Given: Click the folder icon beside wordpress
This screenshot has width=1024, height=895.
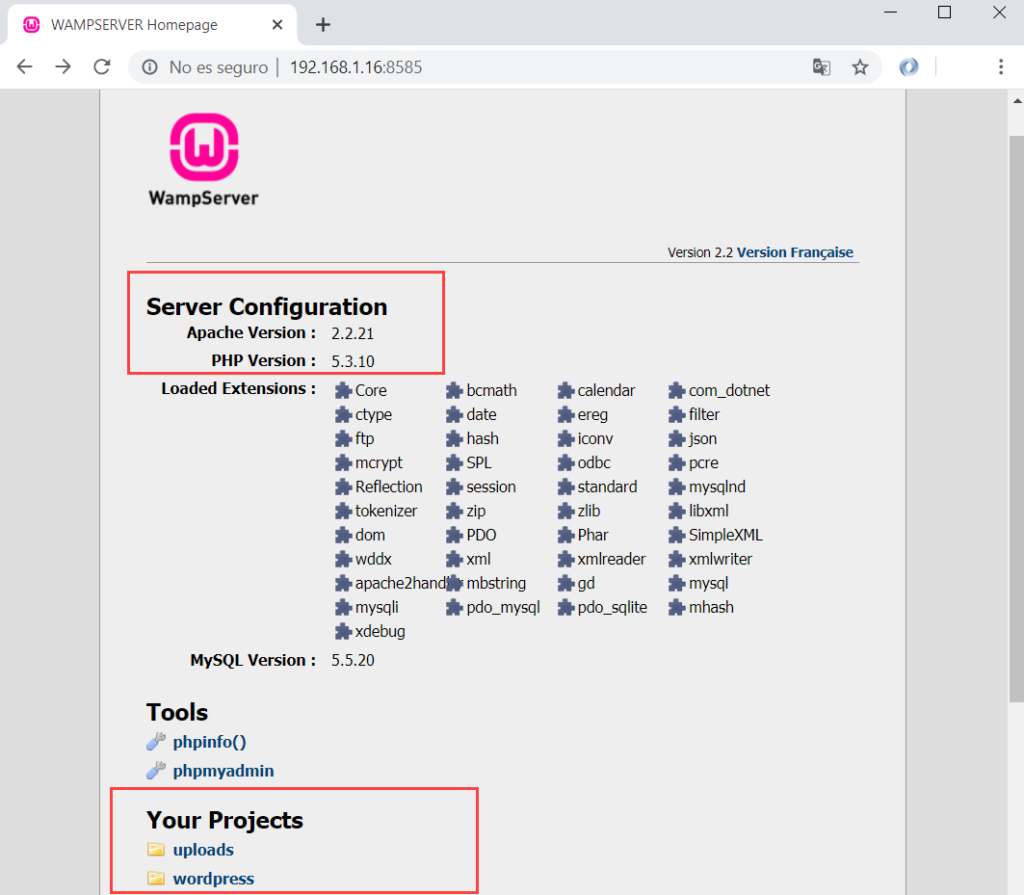Looking at the screenshot, I should (x=156, y=878).
